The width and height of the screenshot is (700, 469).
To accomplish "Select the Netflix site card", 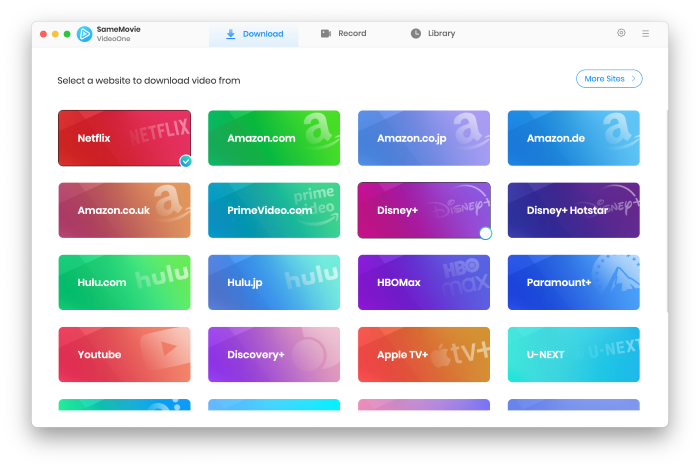I will tap(125, 138).
